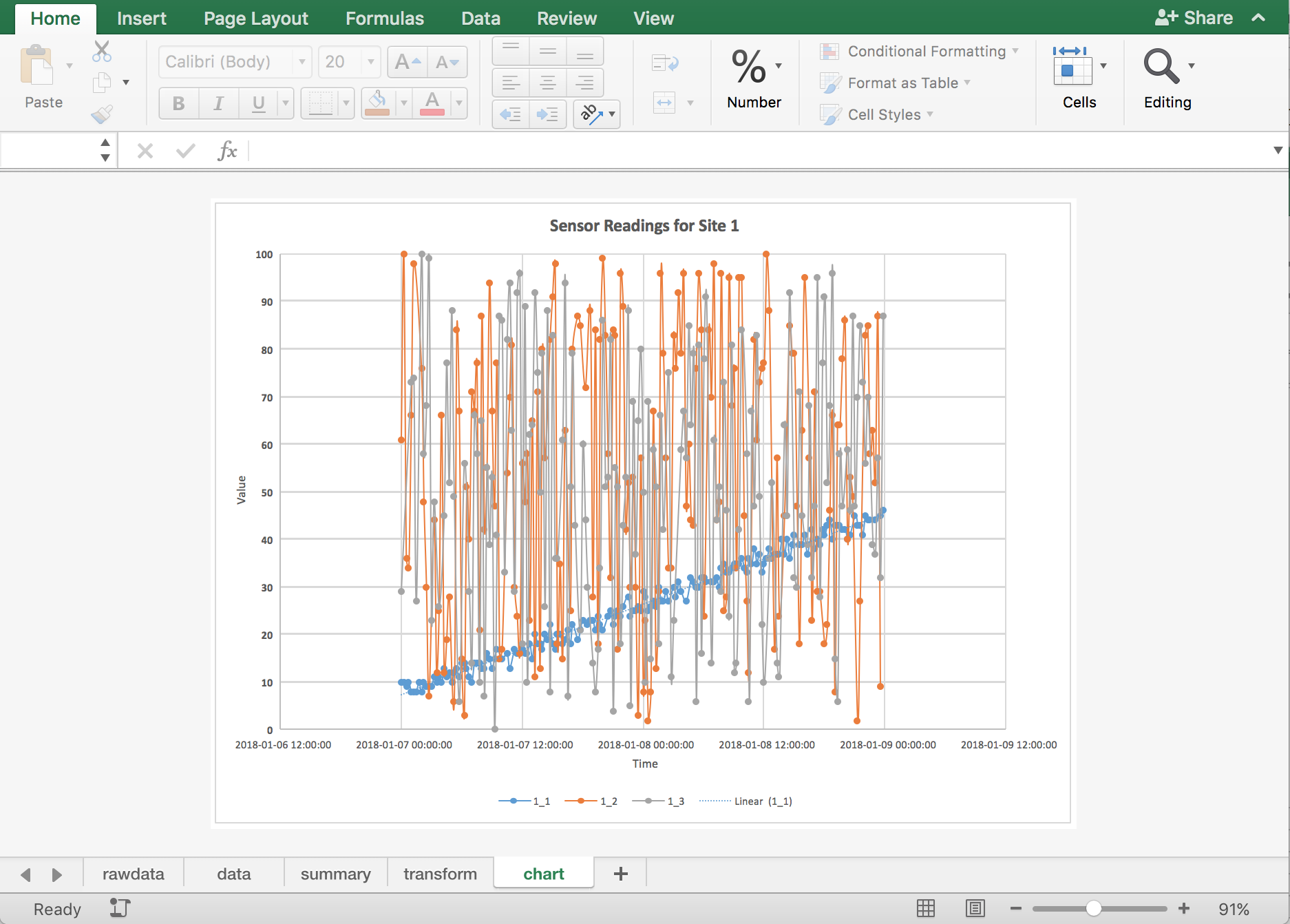This screenshot has width=1290, height=924.
Task: Click the Font Color A icon
Action: [432, 103]
